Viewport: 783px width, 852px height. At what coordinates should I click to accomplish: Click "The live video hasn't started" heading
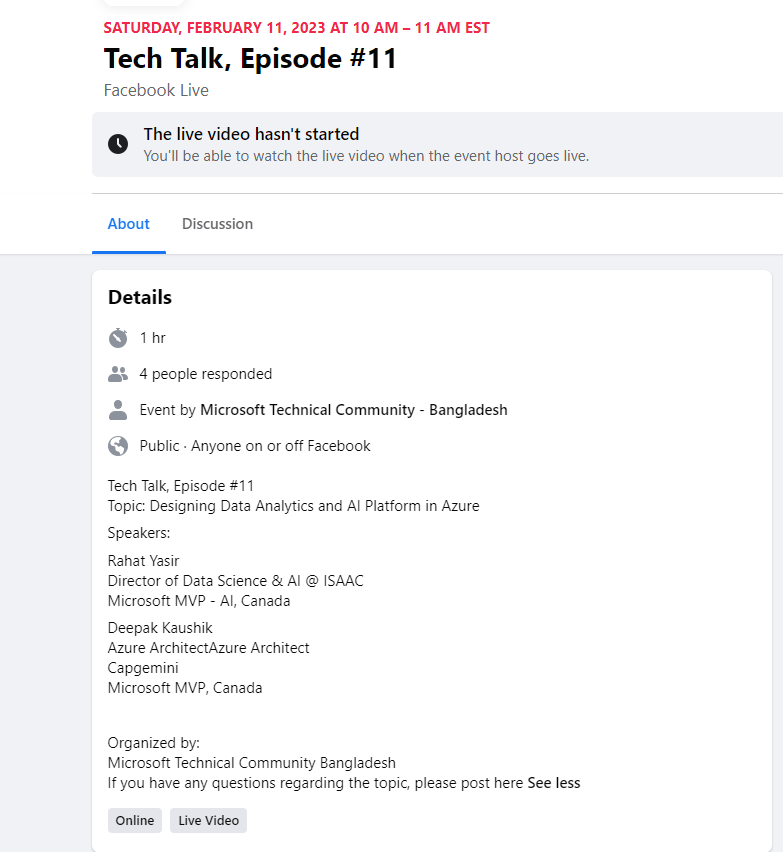point(251,134)
